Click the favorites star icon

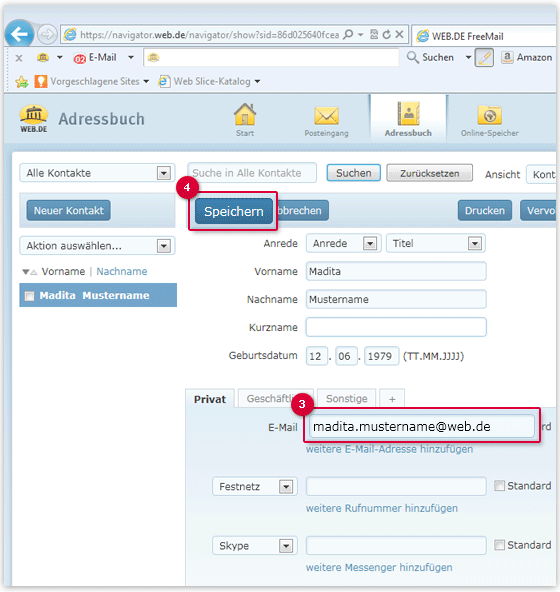(x=22, y=82)
